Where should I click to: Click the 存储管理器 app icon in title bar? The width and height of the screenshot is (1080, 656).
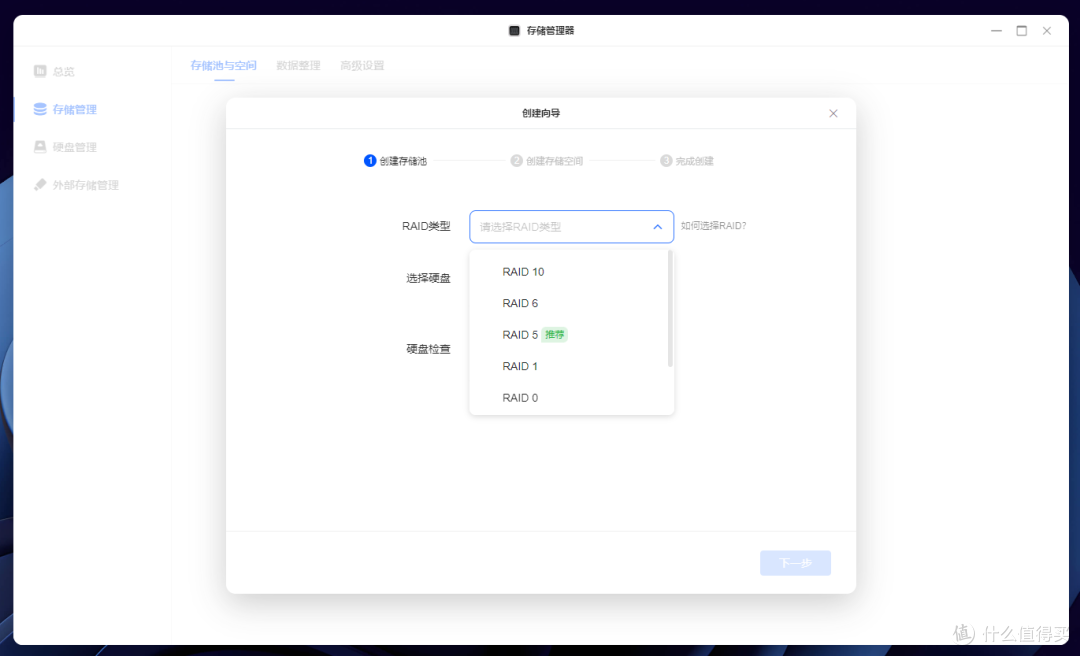[514, 30]
